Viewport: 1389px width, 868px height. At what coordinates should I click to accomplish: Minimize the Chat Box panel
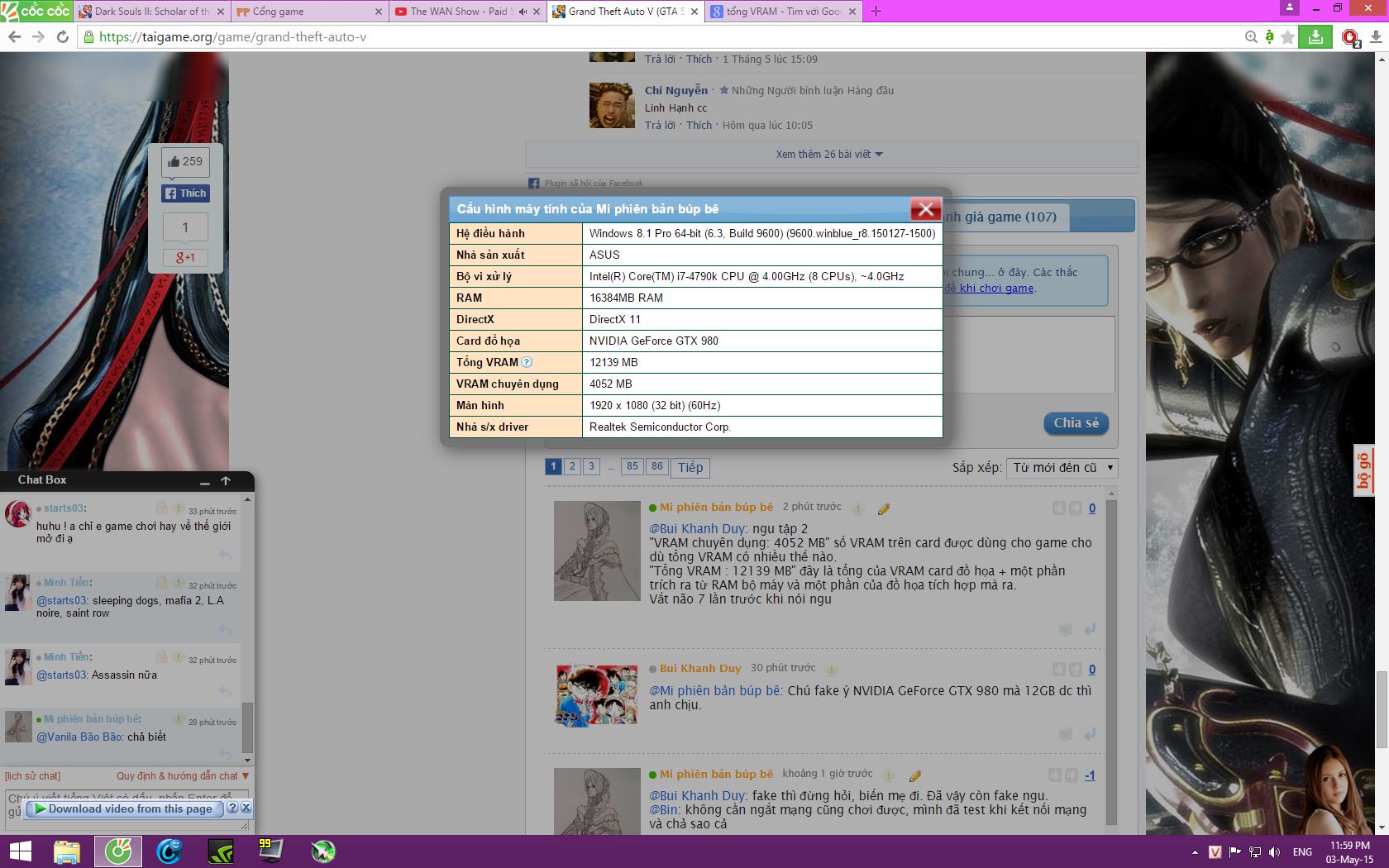[x=205, y=481]
